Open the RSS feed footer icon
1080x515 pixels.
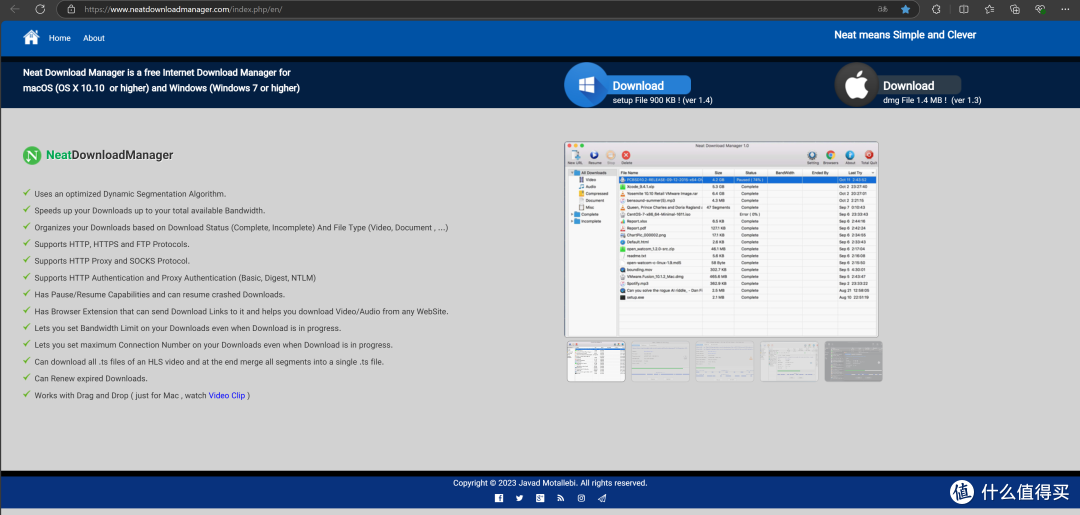point(561,498)
